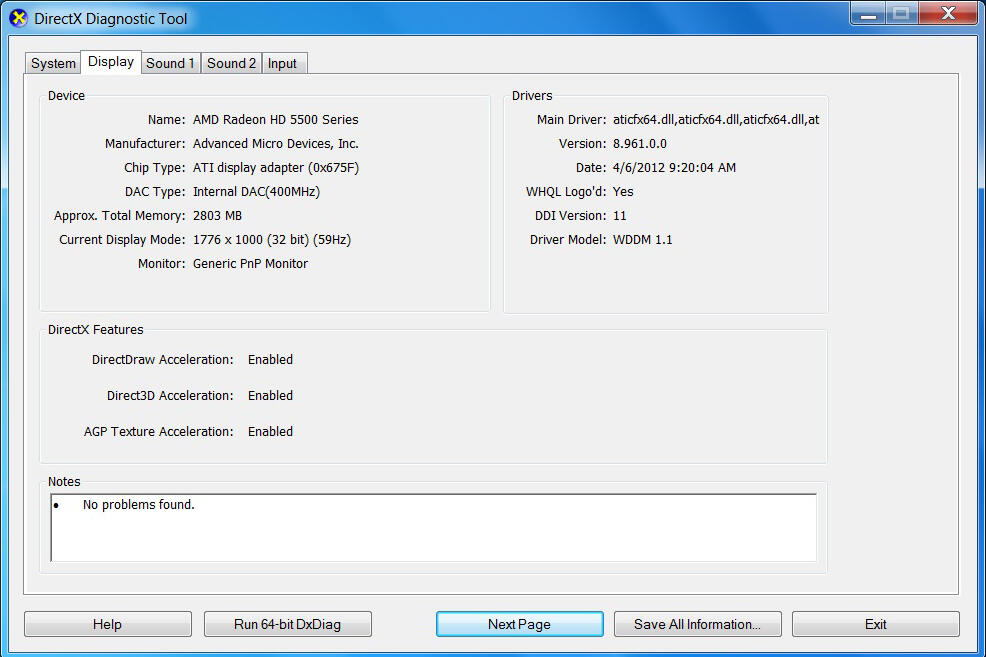Image resolution: width=986 pixels, height=657 pixels.
Task: Open the Sound 1 tab
Action: 170,63
